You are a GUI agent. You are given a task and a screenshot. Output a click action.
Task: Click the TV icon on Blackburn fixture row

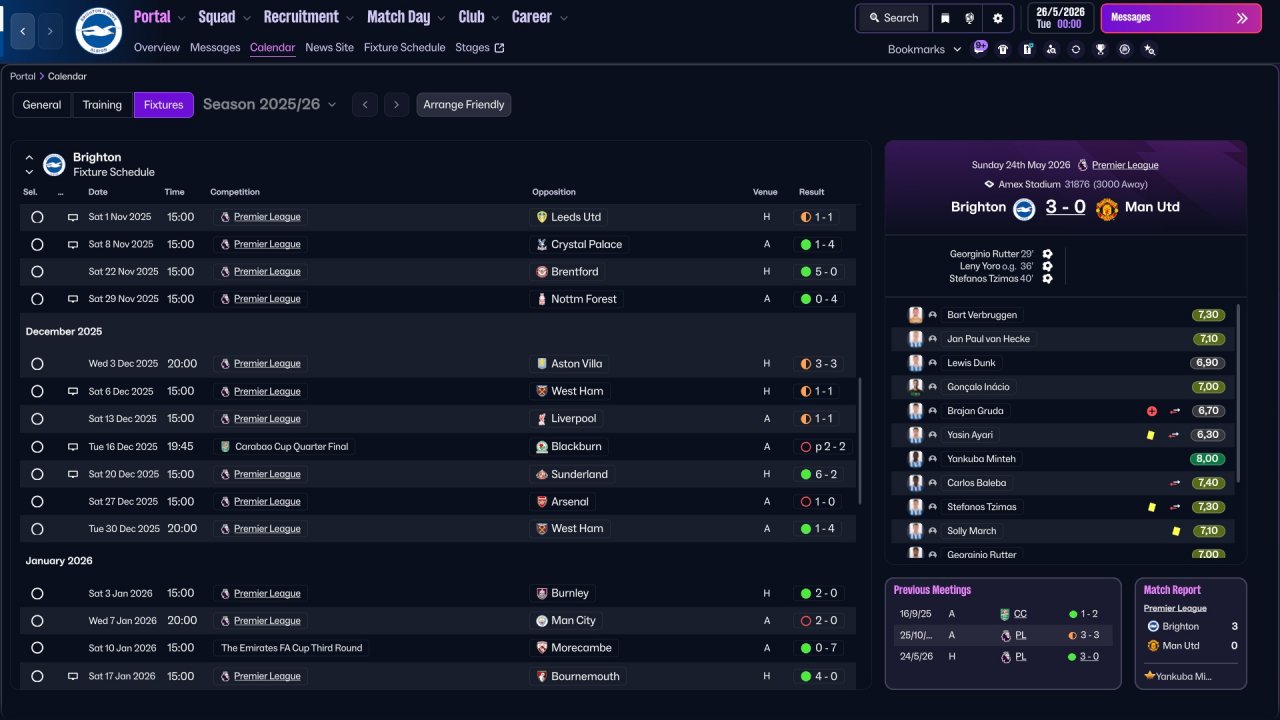pyautogui.click(x=73, y=447)
